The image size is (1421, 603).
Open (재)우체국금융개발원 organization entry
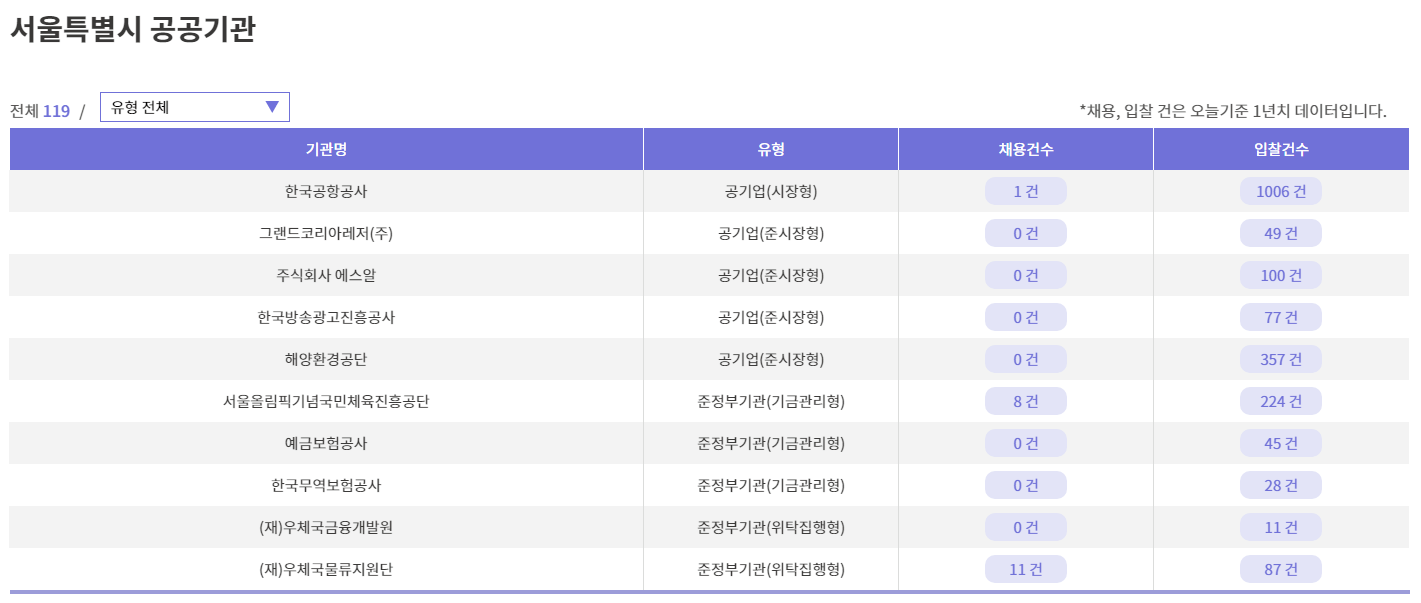pyautogui.click(x=326, y=527)
